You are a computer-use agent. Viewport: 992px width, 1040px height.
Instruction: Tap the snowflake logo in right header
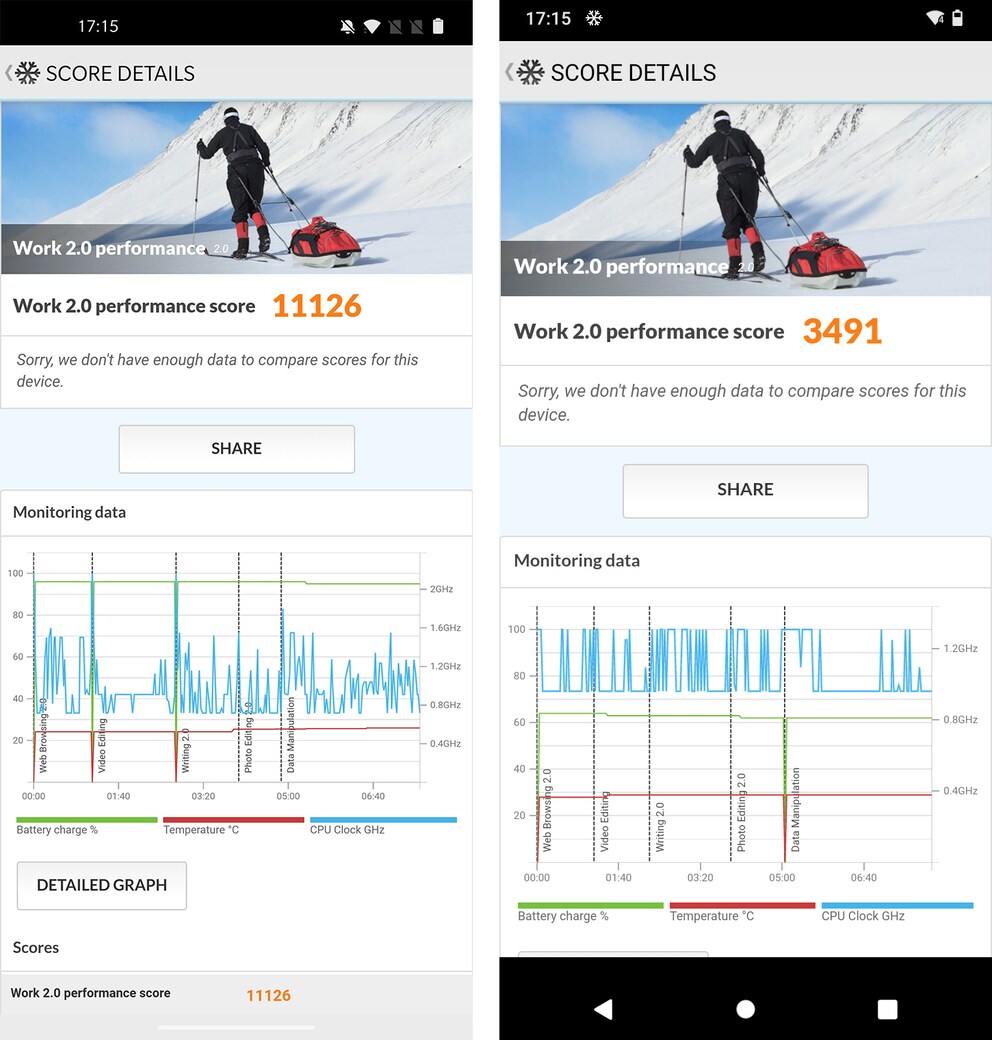click(x=530, y=72)
